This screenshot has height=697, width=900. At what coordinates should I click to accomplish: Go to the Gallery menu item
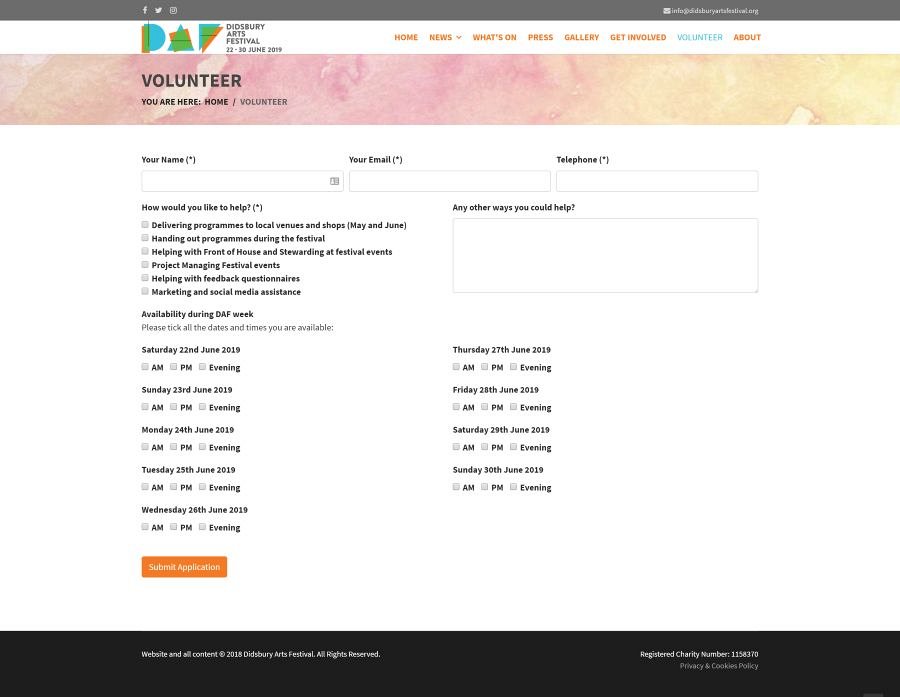click(581, 37)
